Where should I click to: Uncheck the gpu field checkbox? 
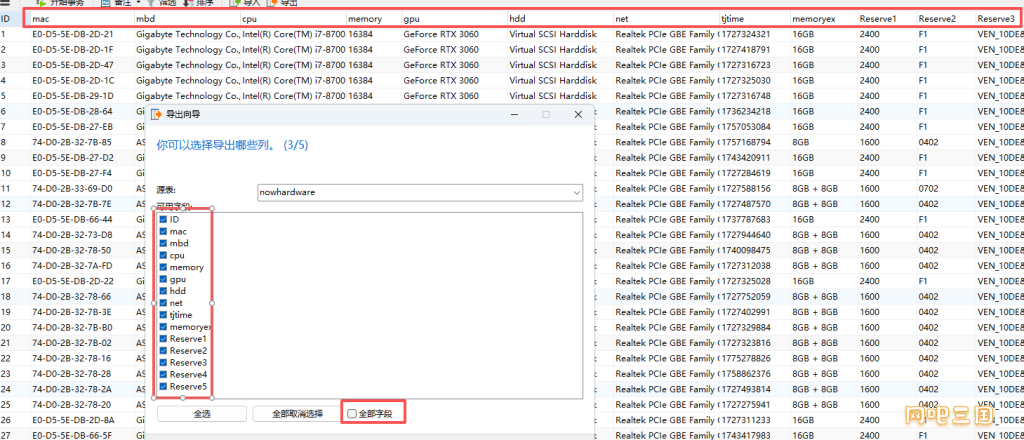pyautogui.click(x=163, y=279)
